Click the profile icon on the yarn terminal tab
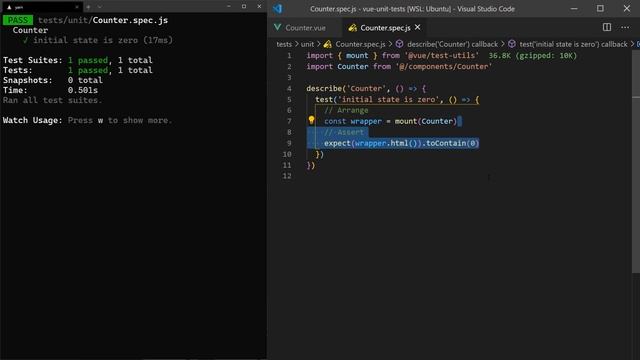The width and height of the screenshot is (640, 360). [x=9, y=7]
